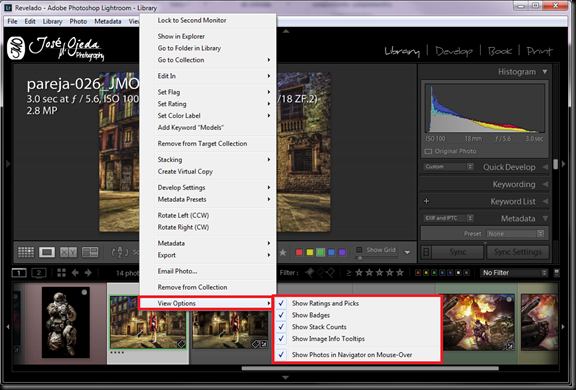Filter by unflagged flag icon
Image resolution: width=576 pixels, height=390 pixels.
[x=320, y=272]
